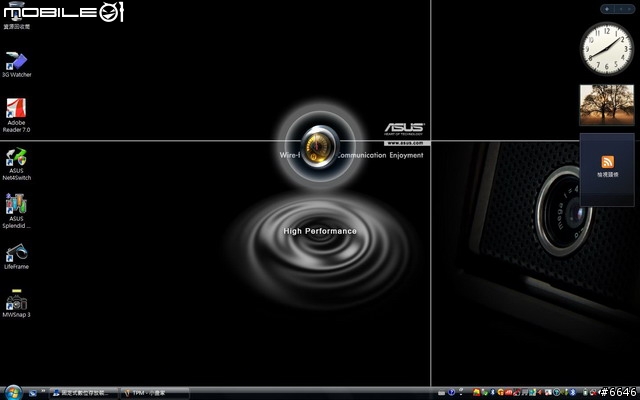Viewport: 640px width, 400px height.
Task: Select the ASUS Net4Switch desktop icon
Action: click(16, 164)
